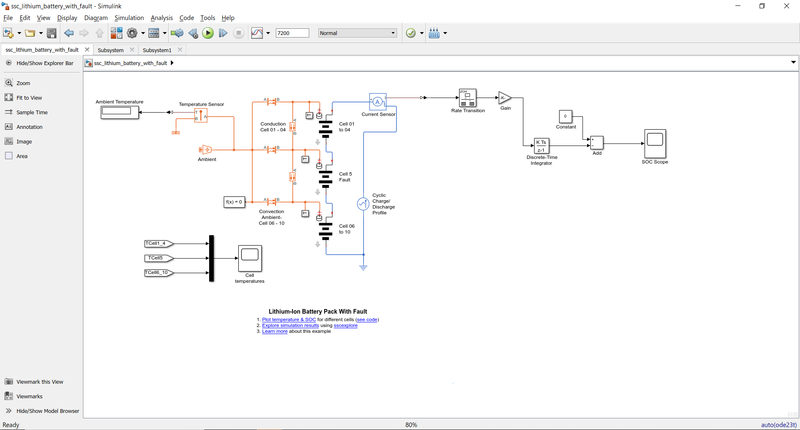Select the Current Sensor block
This screenshot has width=800, height=430.
click(x=378, y=102)
